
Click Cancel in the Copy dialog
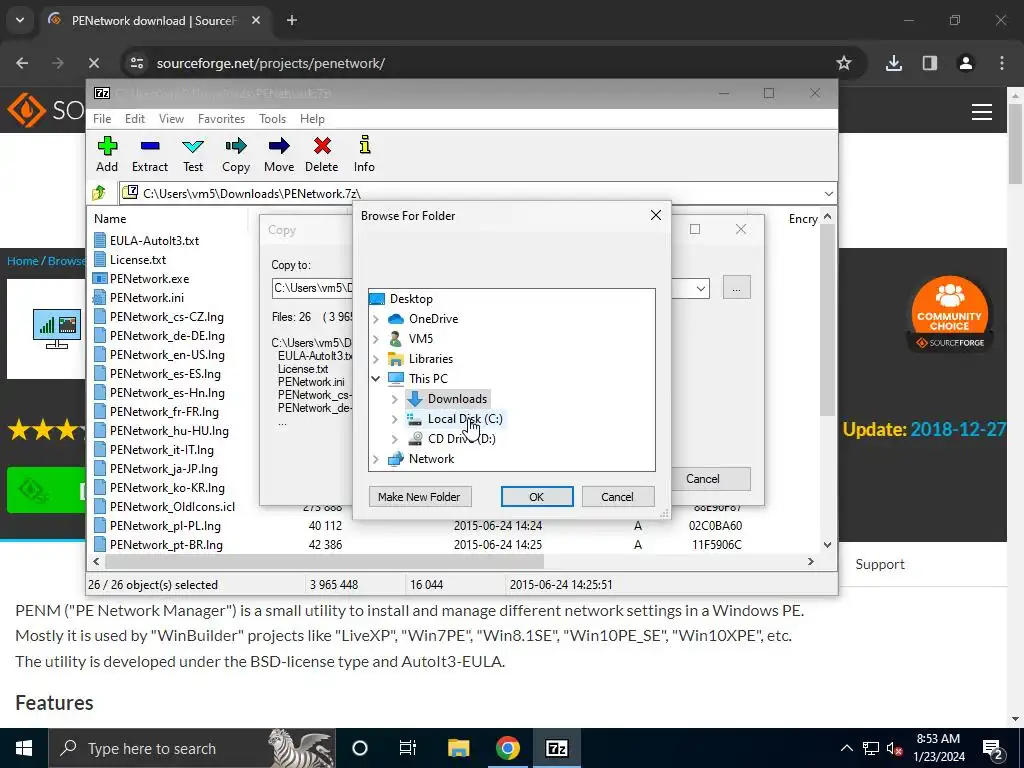(710, 479)
